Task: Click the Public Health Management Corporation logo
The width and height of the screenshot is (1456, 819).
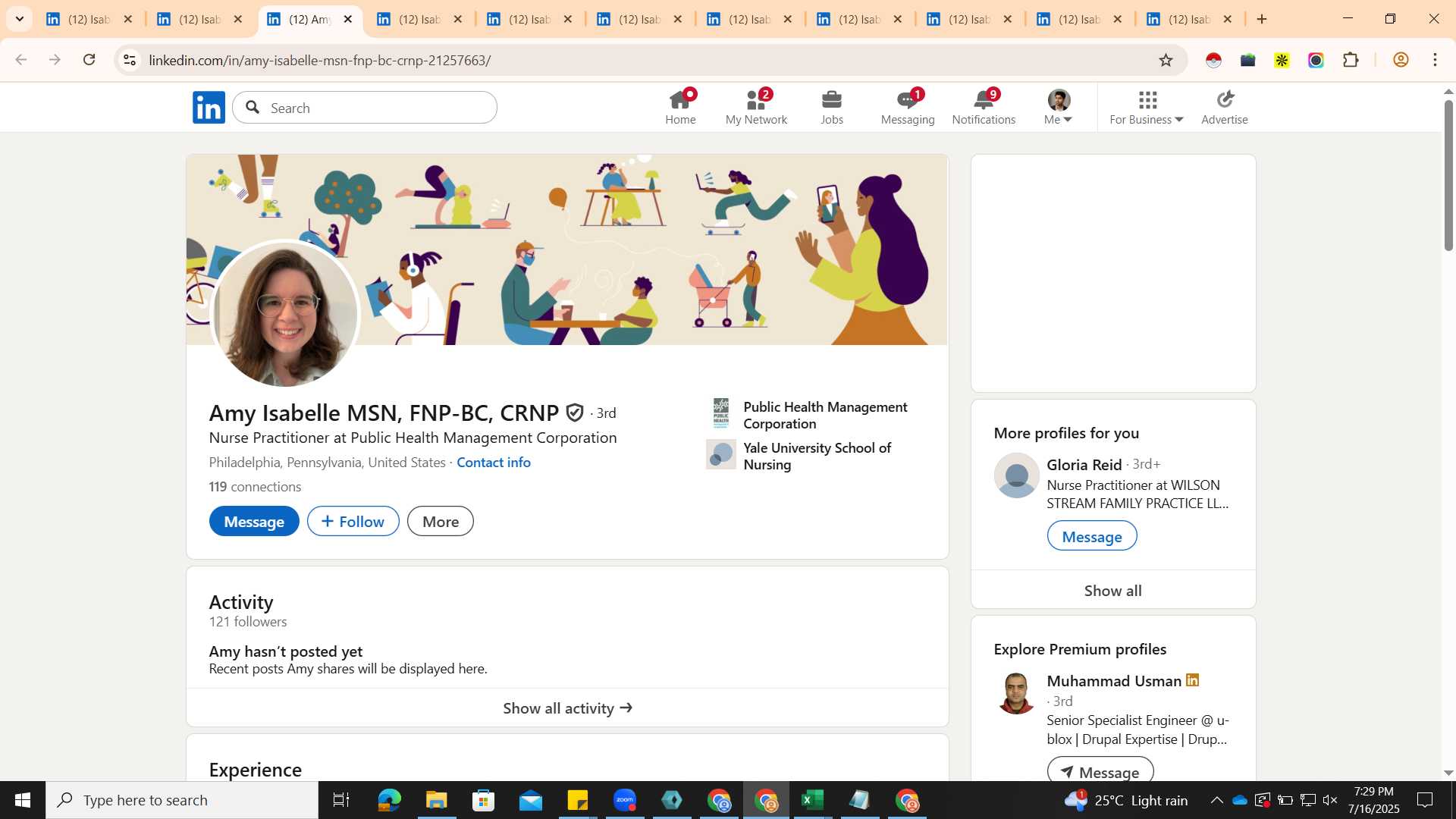Action: (x=721, y=414)
